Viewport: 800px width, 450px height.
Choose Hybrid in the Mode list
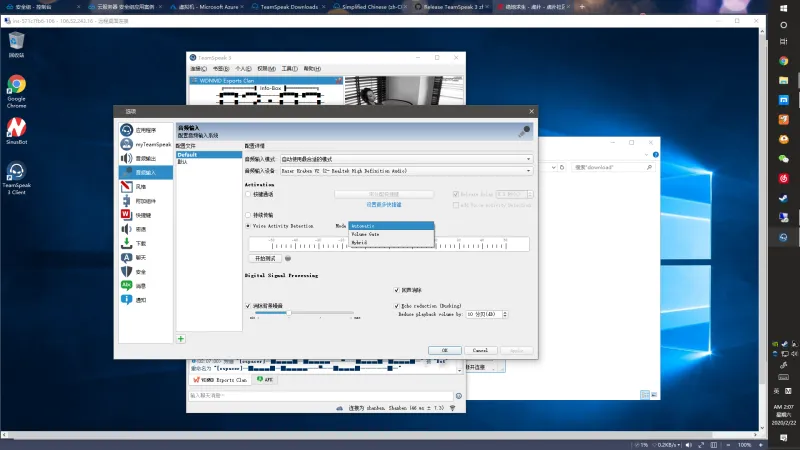coord(391,242)
